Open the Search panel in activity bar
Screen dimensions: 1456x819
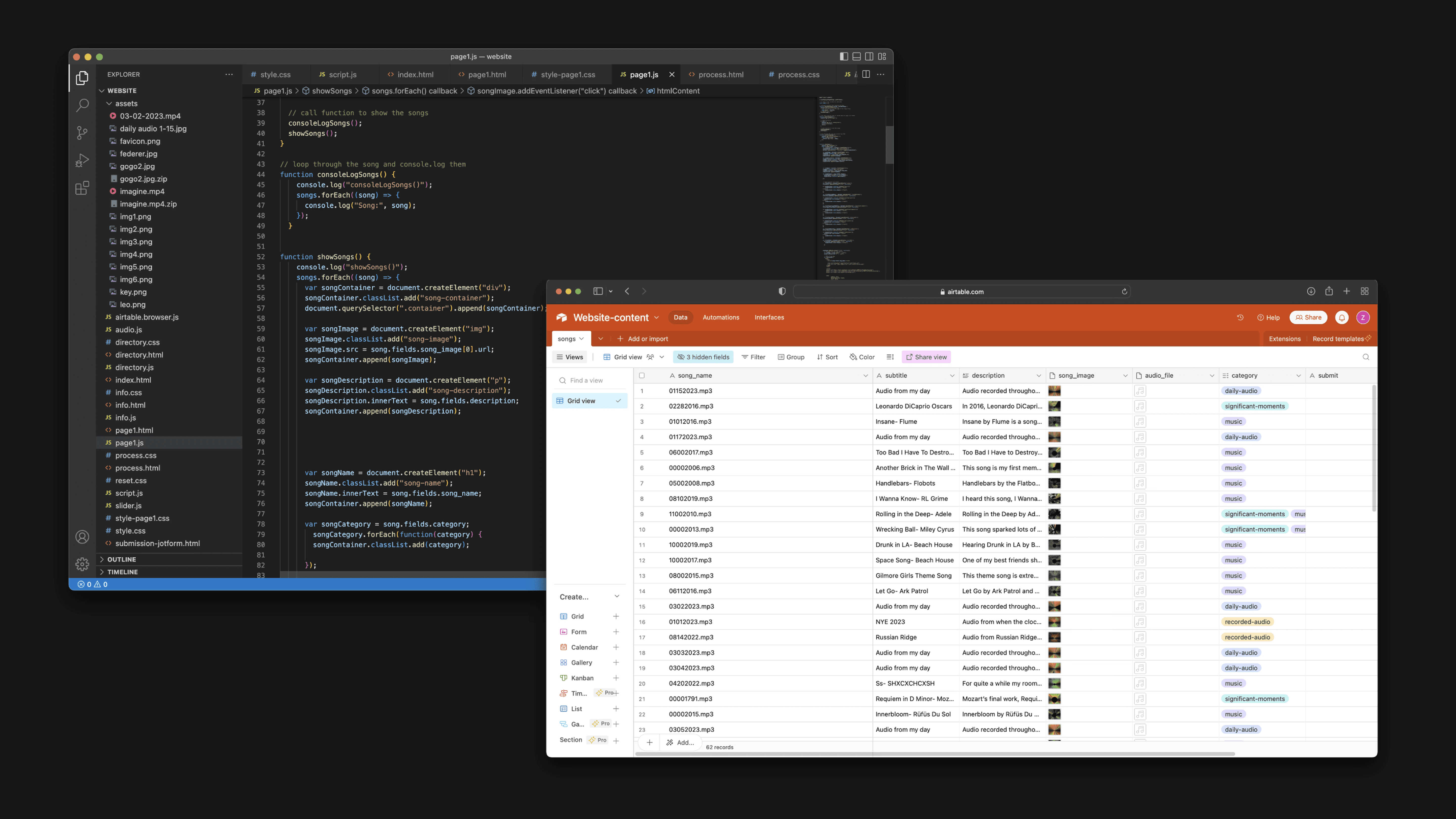coord(82,105)
